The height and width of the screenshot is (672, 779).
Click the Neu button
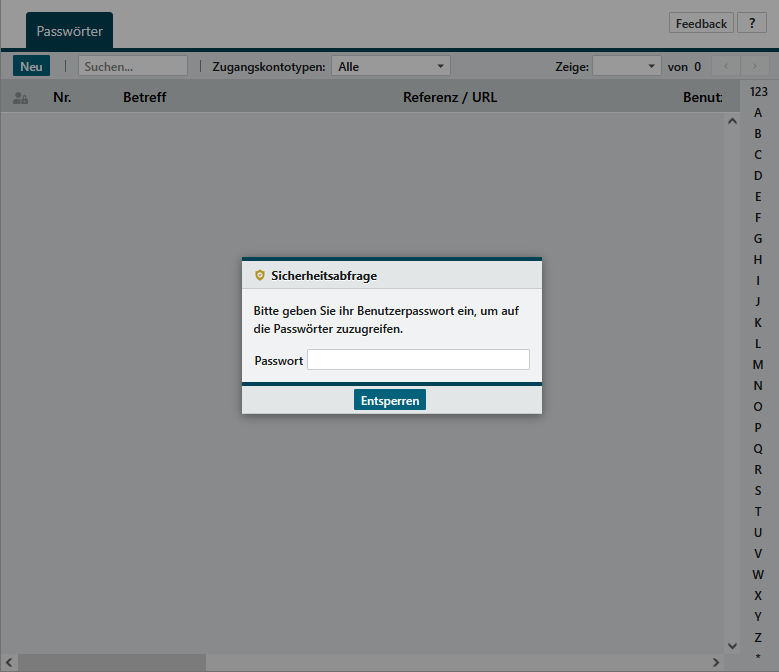(x=31, y=66)
